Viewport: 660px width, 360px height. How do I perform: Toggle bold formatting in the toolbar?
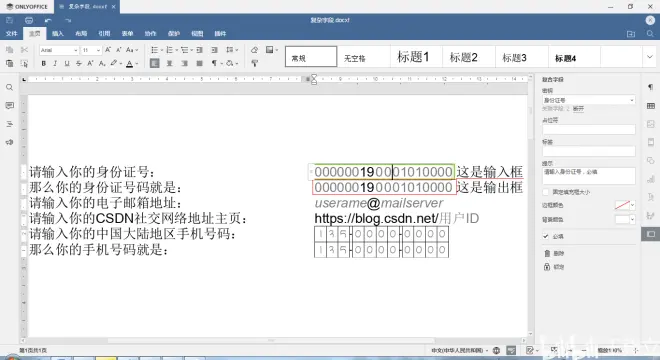click(43, 64)
